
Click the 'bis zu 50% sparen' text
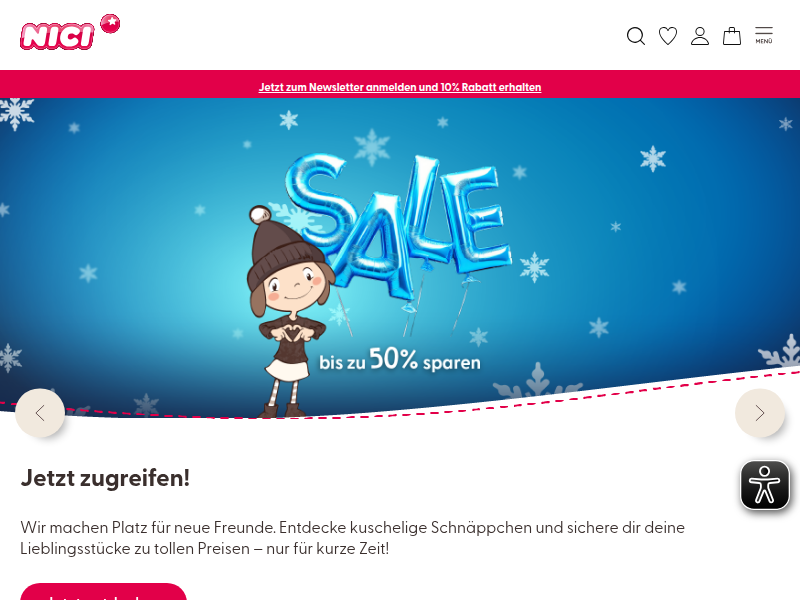point(399,359)
